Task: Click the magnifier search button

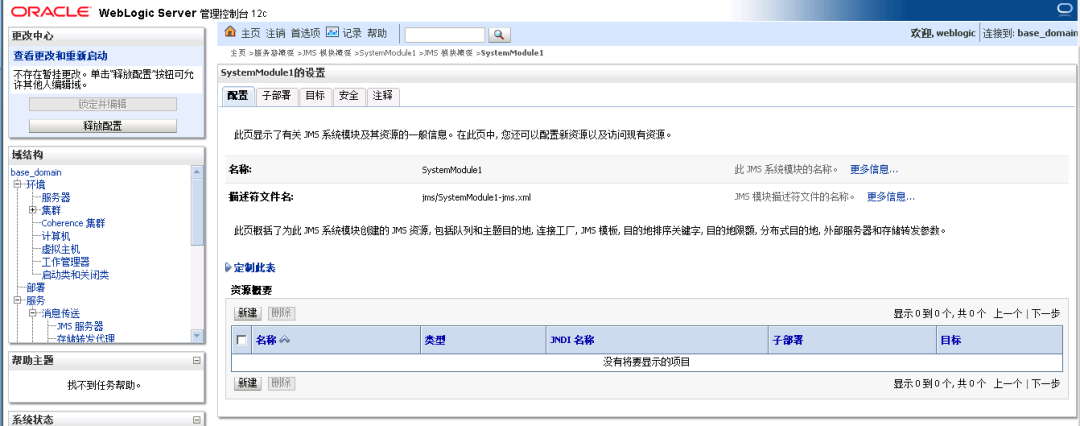Action: (x=499, y=34)
